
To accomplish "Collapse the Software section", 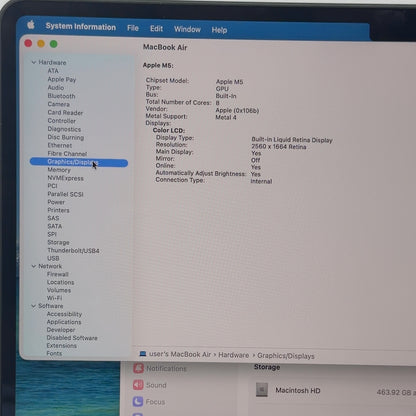I will pyautogui.click(x=33, y=306).
